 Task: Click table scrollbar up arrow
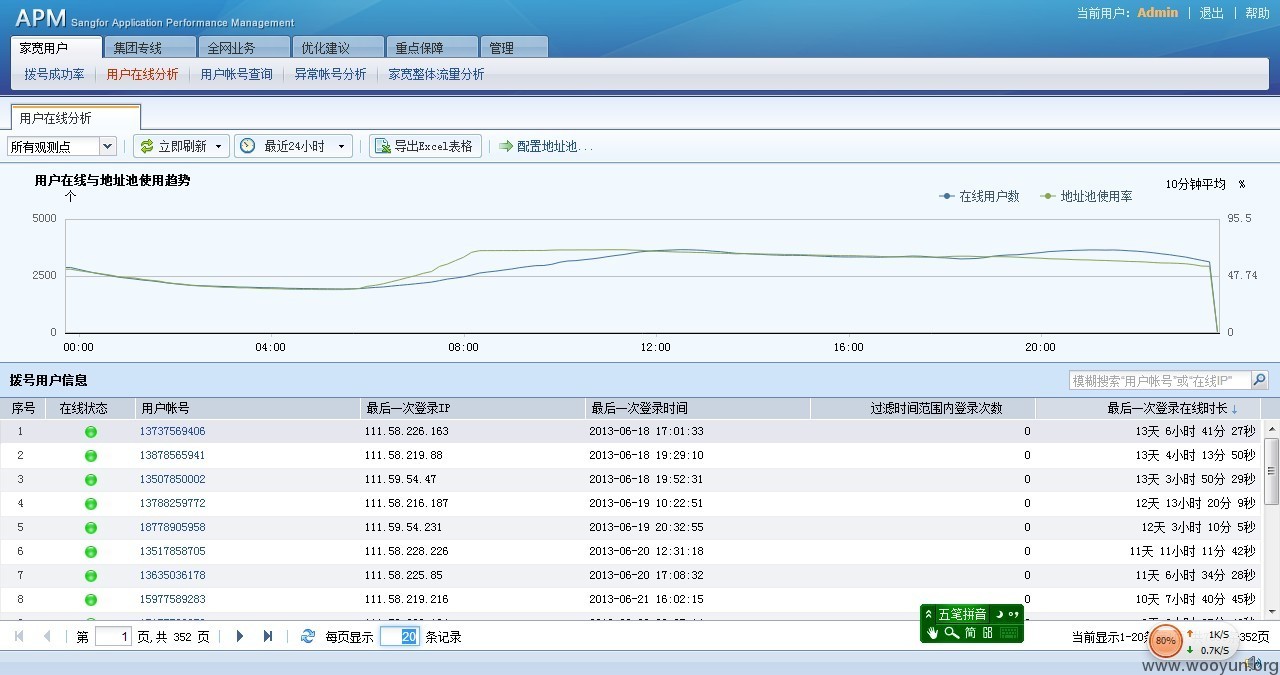[1272, 428]
